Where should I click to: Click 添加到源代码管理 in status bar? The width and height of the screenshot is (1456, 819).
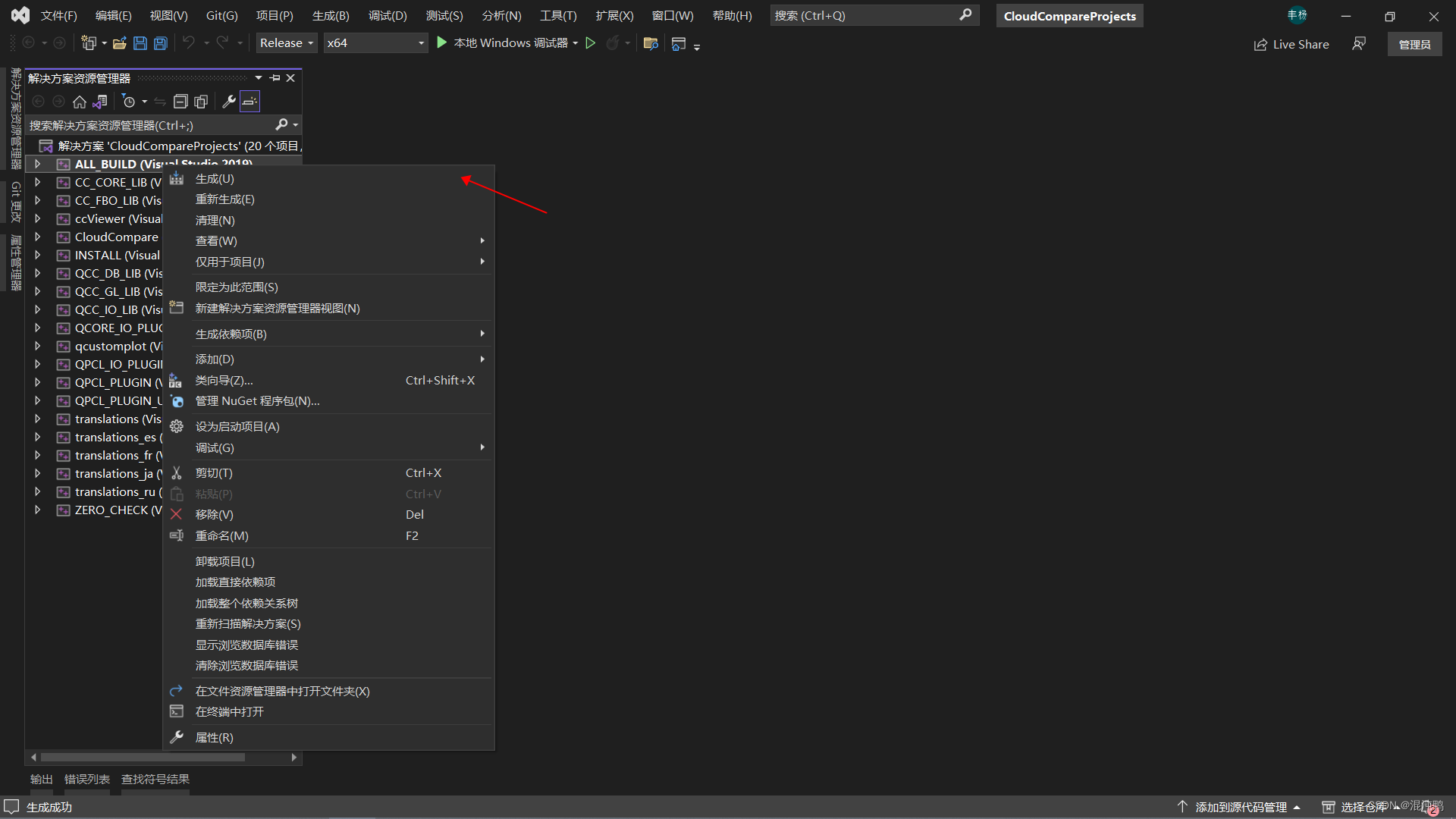(1241, 808)
